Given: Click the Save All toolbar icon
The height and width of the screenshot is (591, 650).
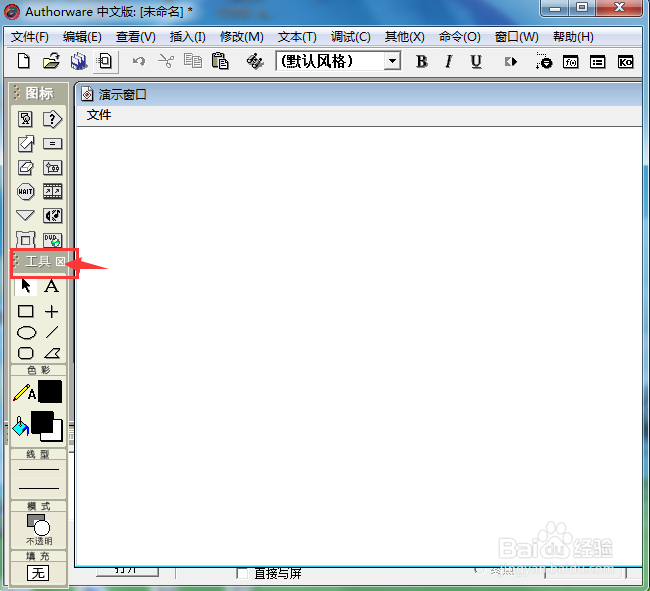Looking at the screenshot, I should (x=78, y=61).
